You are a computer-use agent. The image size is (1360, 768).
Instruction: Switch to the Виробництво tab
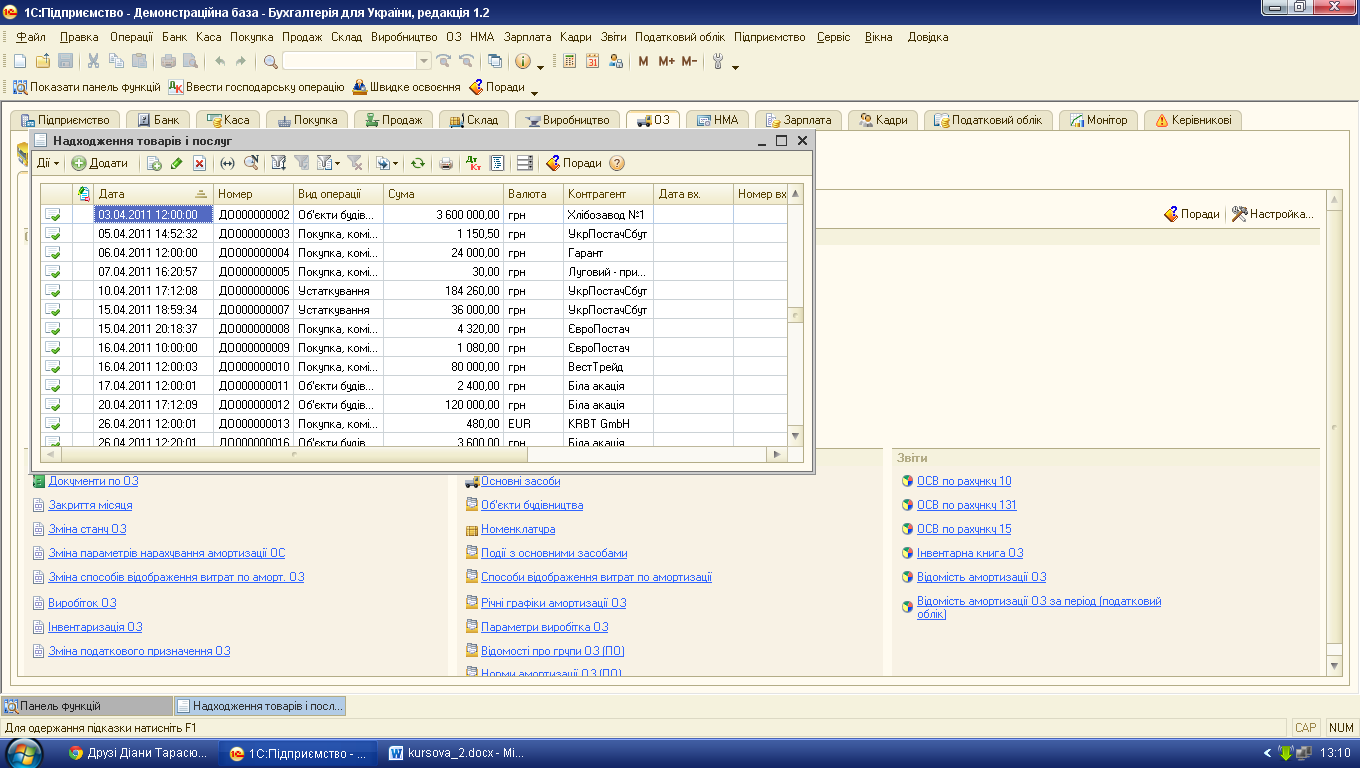[567, 120]
